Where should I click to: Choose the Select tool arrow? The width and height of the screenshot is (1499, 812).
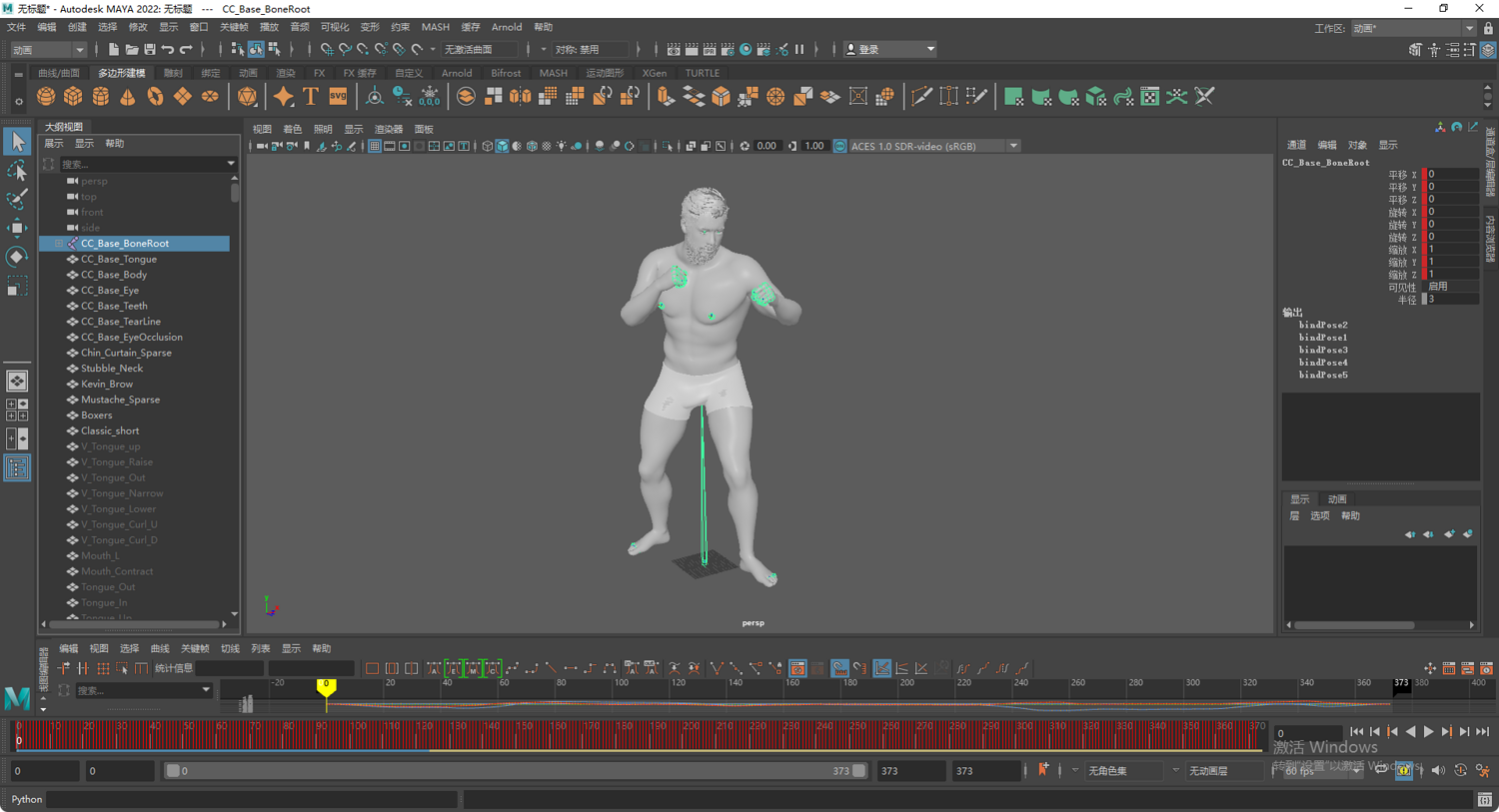coord(17,141)
